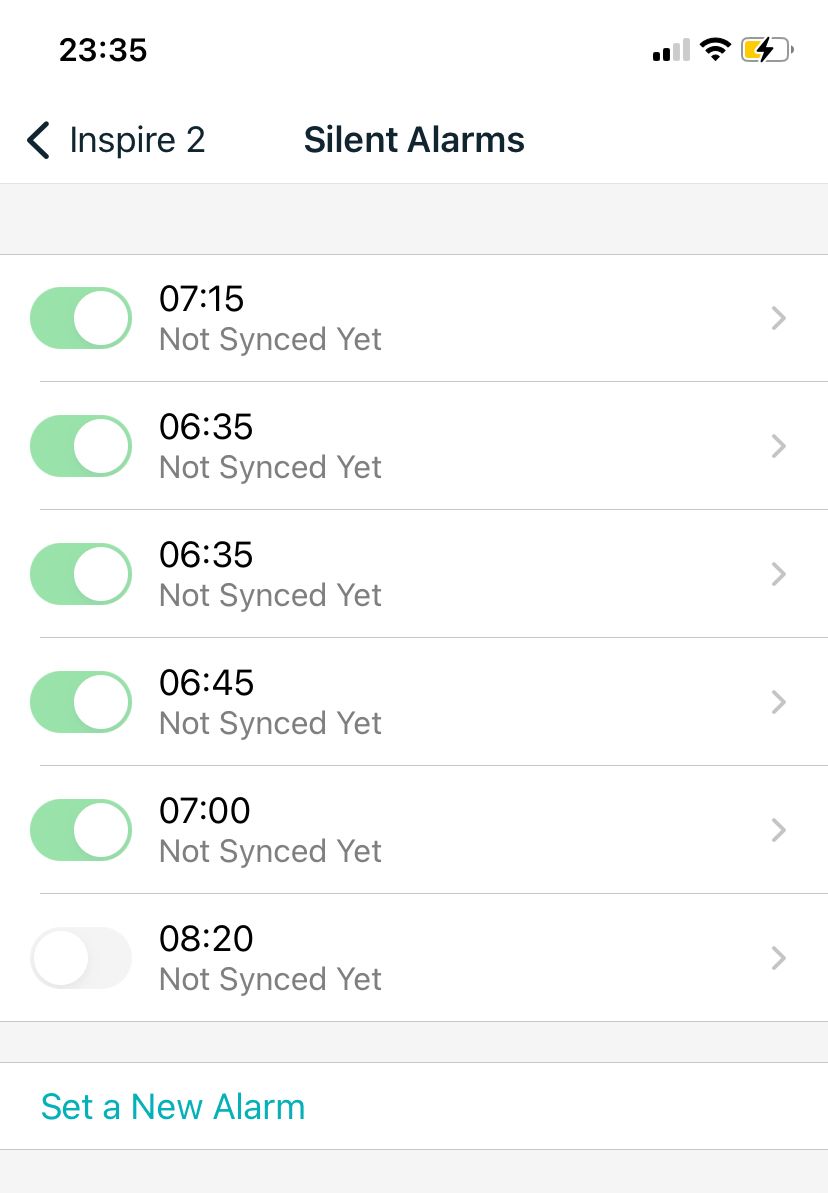Screen dimensions: 828x1193
Task: Tap the charging battery icon
Action: point(766,49)
